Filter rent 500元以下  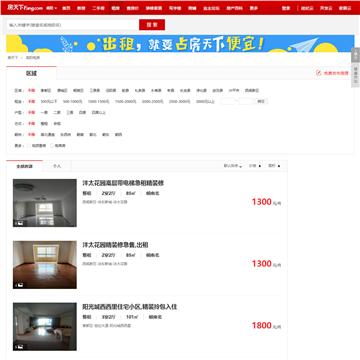point(49,101)
